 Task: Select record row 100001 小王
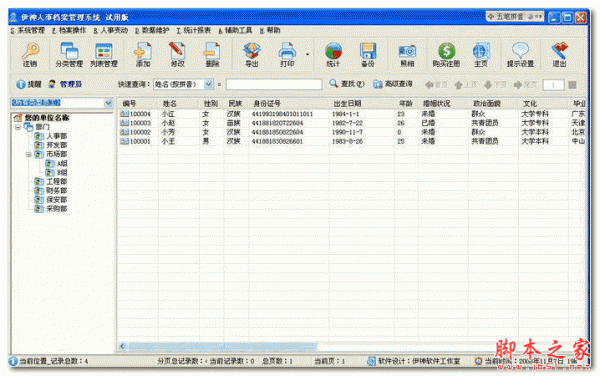tap(351, 142)
